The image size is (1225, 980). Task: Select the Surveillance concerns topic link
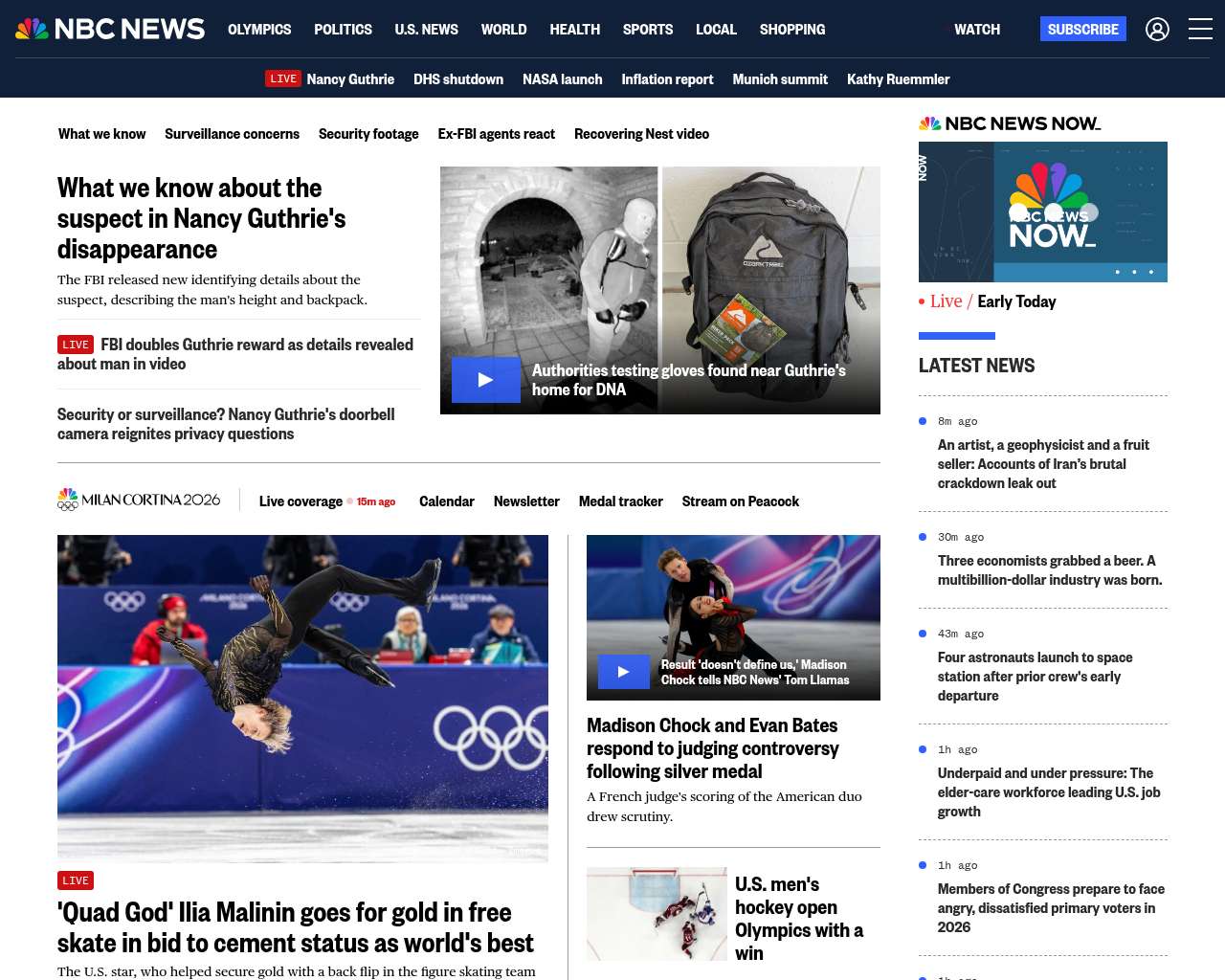coord(232,134)
